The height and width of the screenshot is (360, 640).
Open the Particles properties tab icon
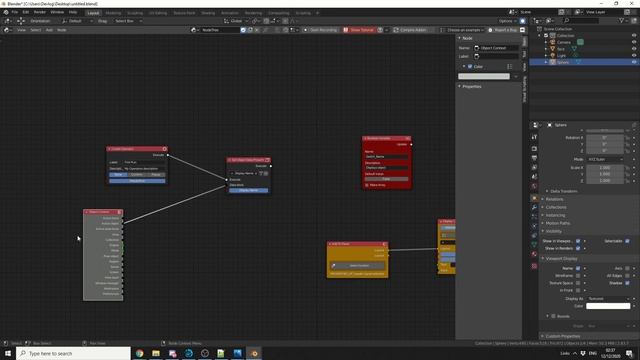point(534,217)
